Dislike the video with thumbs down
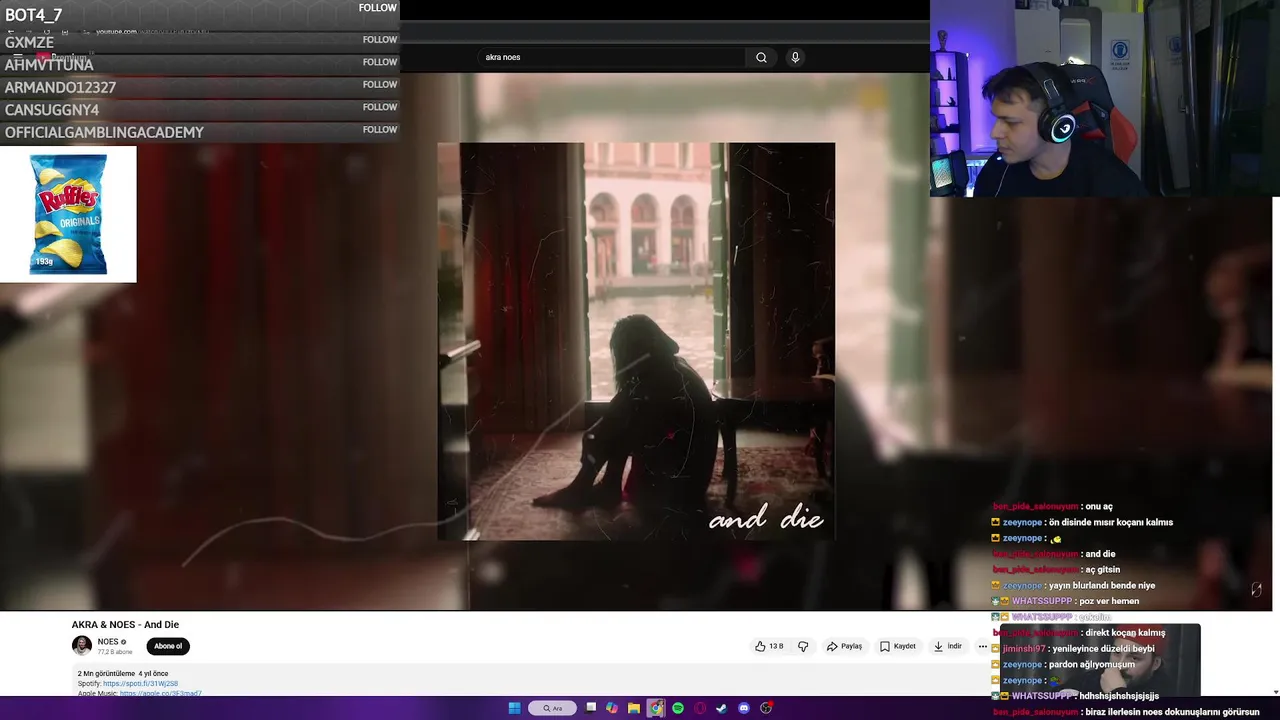 tap(802, 646)
